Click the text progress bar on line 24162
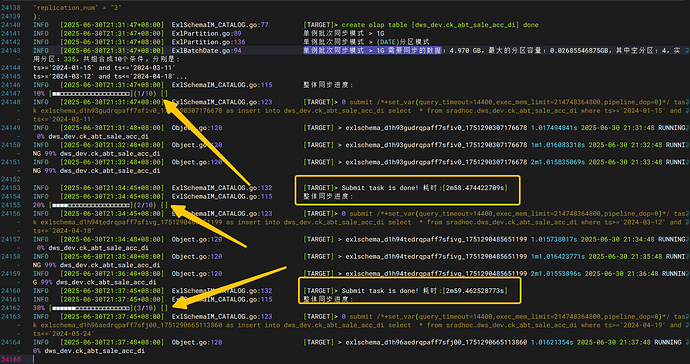This screenshot has width=690, height=364. [91, 308]
